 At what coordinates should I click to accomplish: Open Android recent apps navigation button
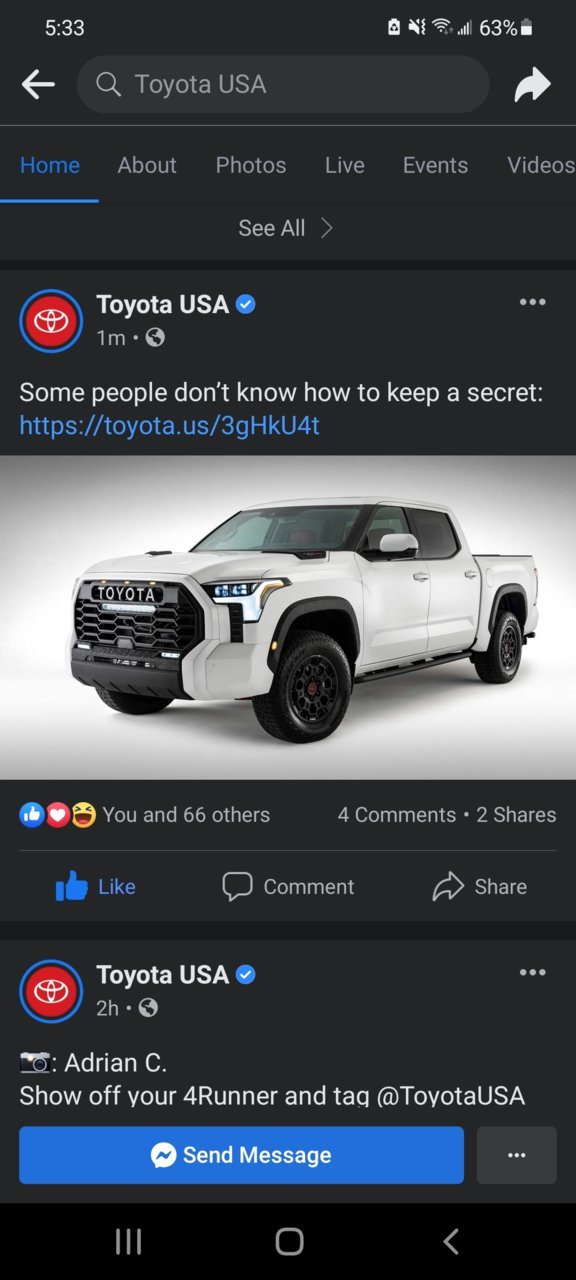coord(128,1241)
